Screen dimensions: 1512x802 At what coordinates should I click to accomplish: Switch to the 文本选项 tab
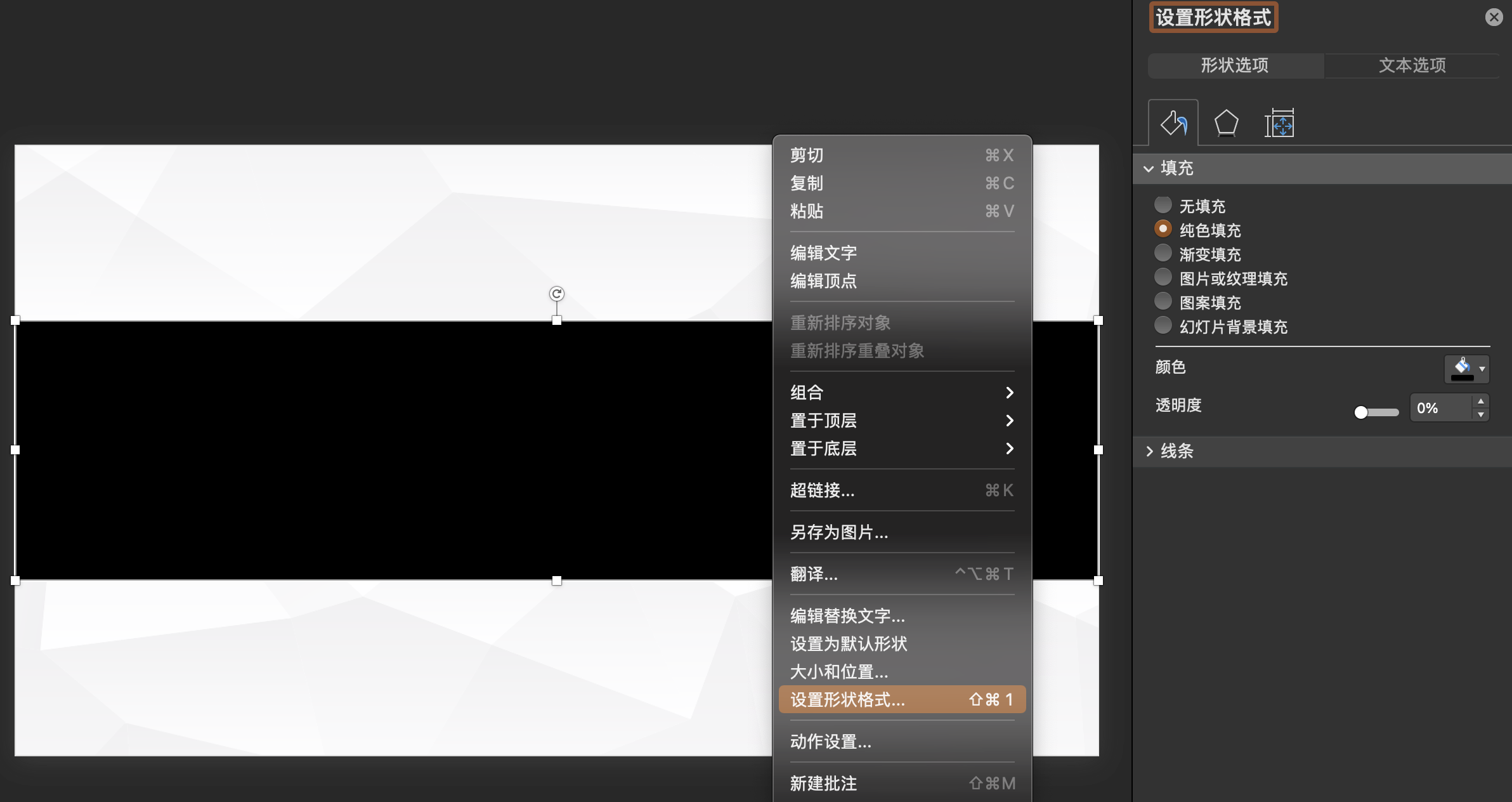point(1412,65)
